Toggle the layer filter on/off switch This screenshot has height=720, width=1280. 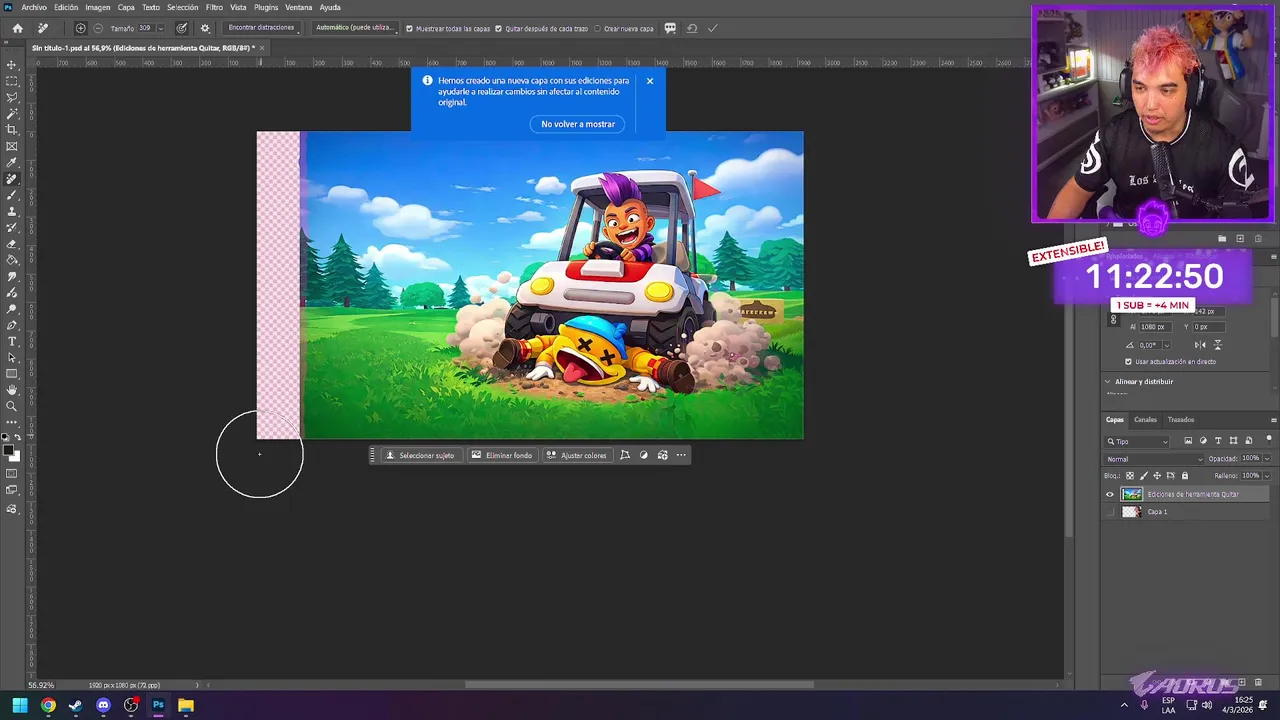[x=1269, y=440]
